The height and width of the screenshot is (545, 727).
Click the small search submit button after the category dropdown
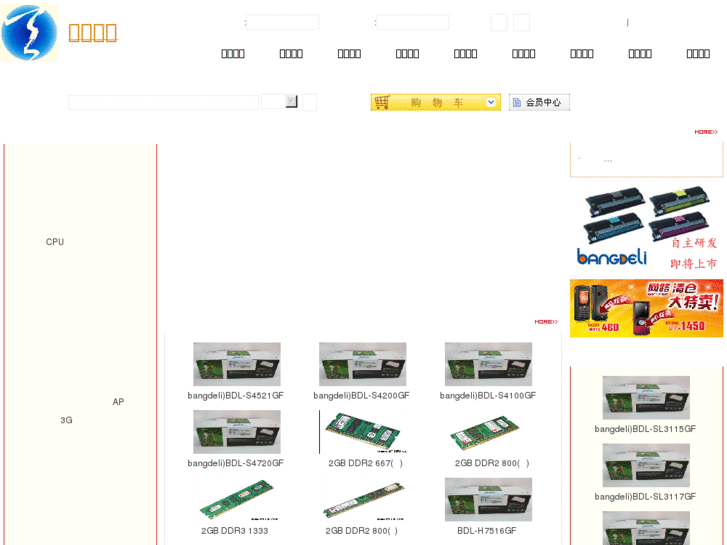click(x=310, y=102)
